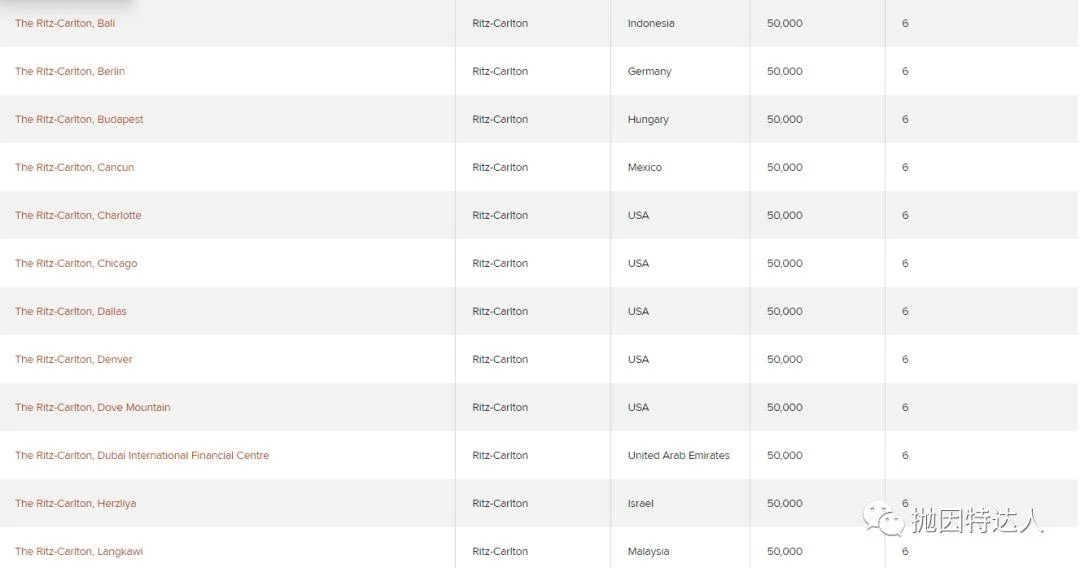The width and height of the screenshot is (1080, 568).
Task: Open The Ritz-Carlton, Langkawi link
Action: coord(79,551)
